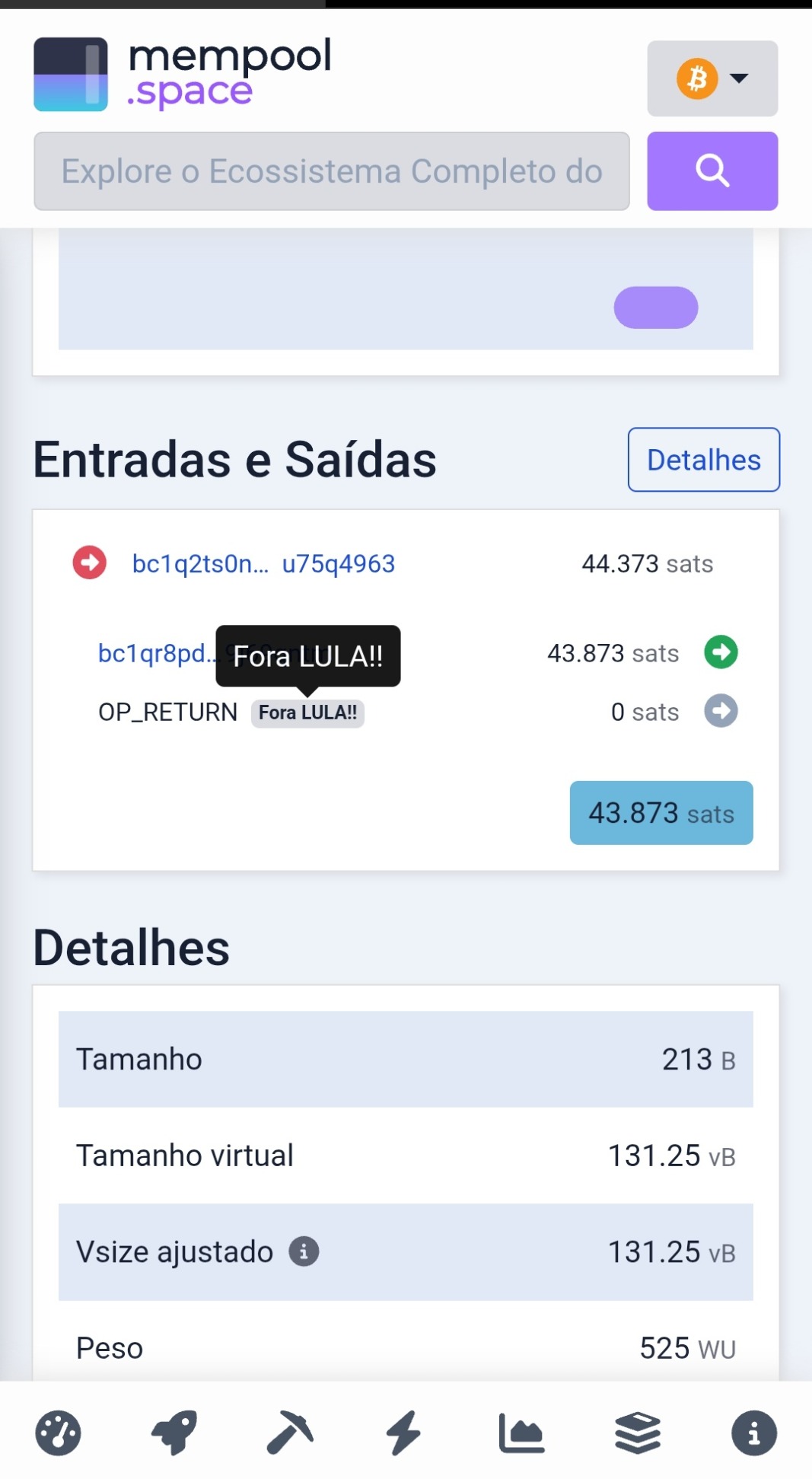
Task: Toggle the Detalhes button for inputs and outputs
Action: (x=703, y=460)
